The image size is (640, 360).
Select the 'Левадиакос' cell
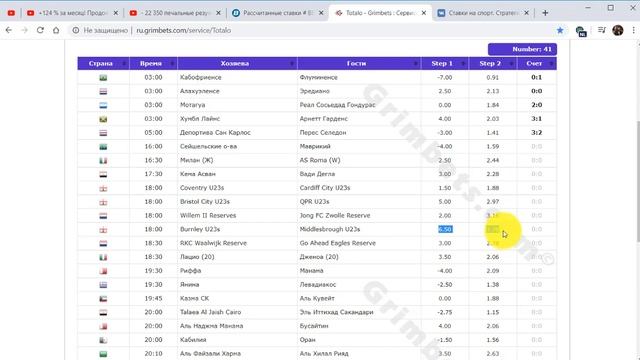(x=359, y=284)
